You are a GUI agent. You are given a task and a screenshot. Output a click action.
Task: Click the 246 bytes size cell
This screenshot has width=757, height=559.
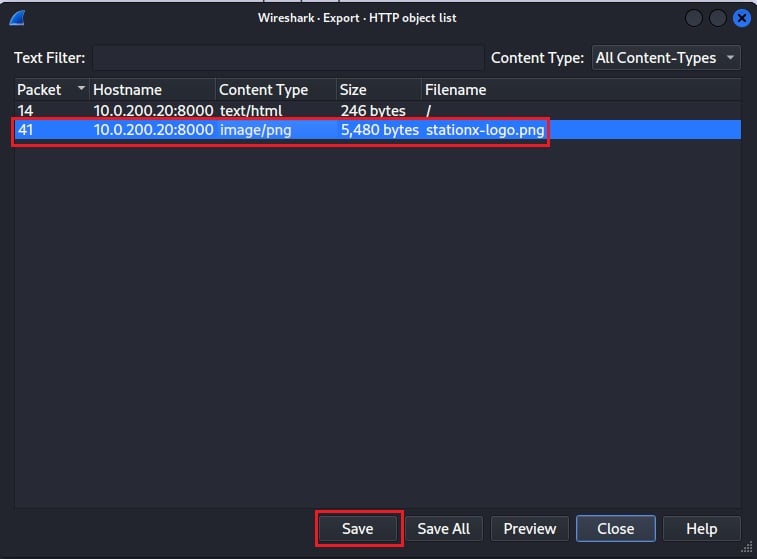click(x=373, y=111)
